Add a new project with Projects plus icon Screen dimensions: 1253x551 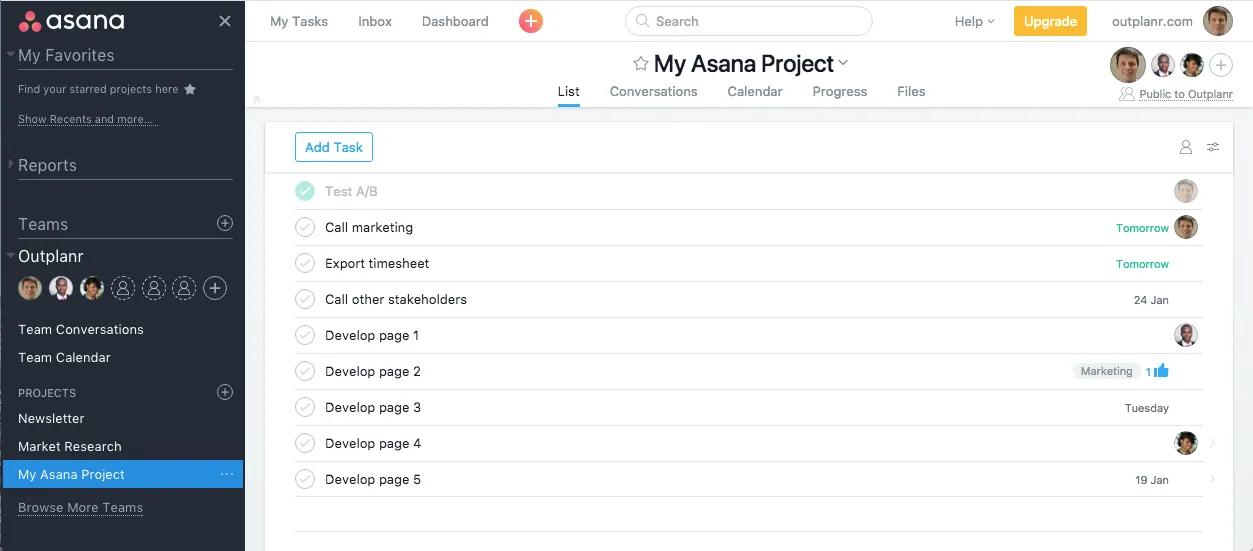point(225,392)
